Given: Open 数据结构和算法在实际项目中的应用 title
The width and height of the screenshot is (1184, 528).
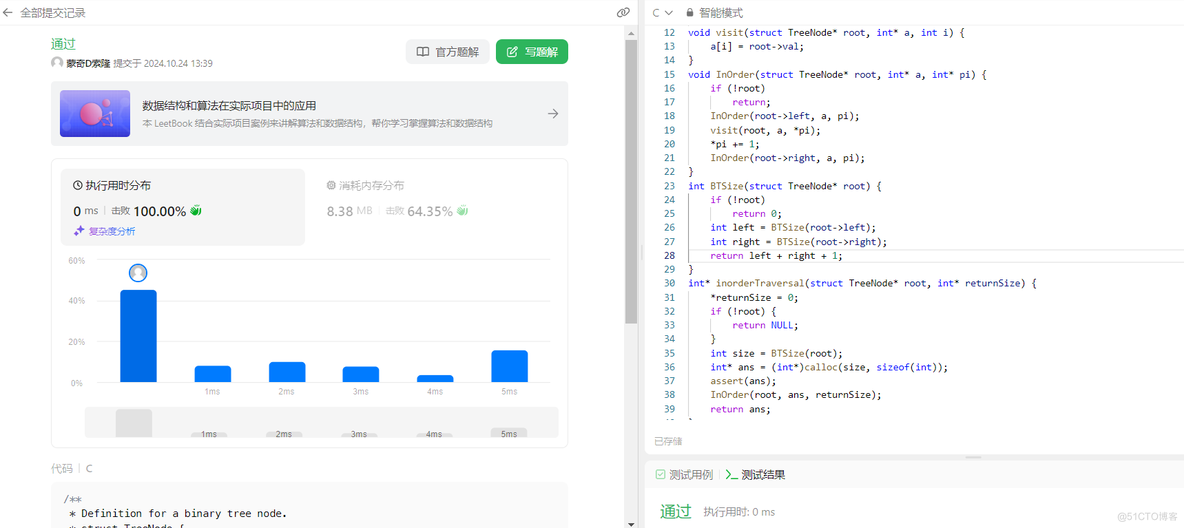Looking at the screenshot, I should click(229, 106).
